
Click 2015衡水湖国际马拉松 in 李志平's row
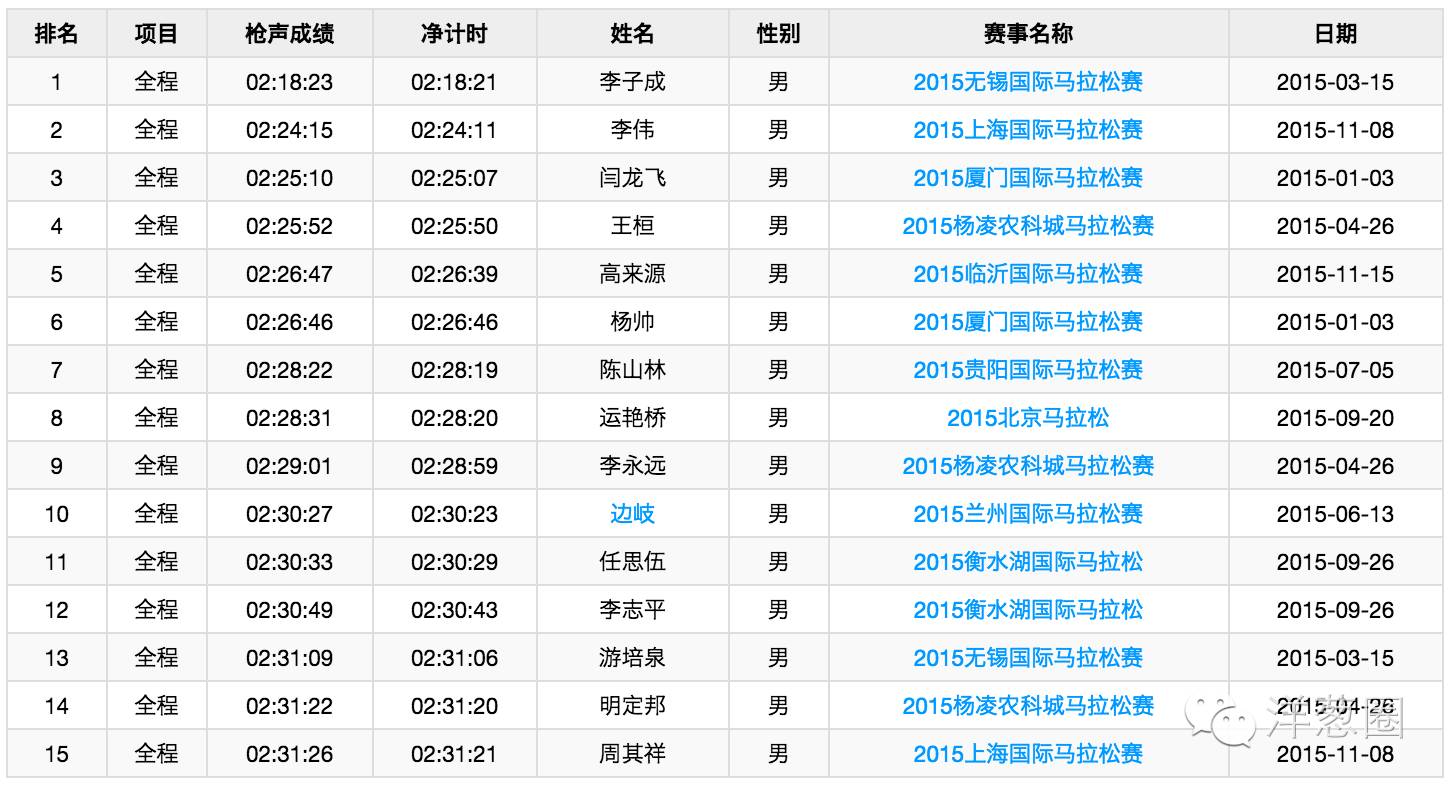pyautogui.click(x=1027, y=610)
